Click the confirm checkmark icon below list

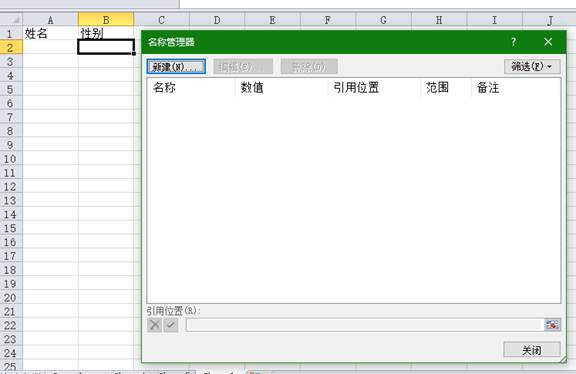tap(171, 325)
